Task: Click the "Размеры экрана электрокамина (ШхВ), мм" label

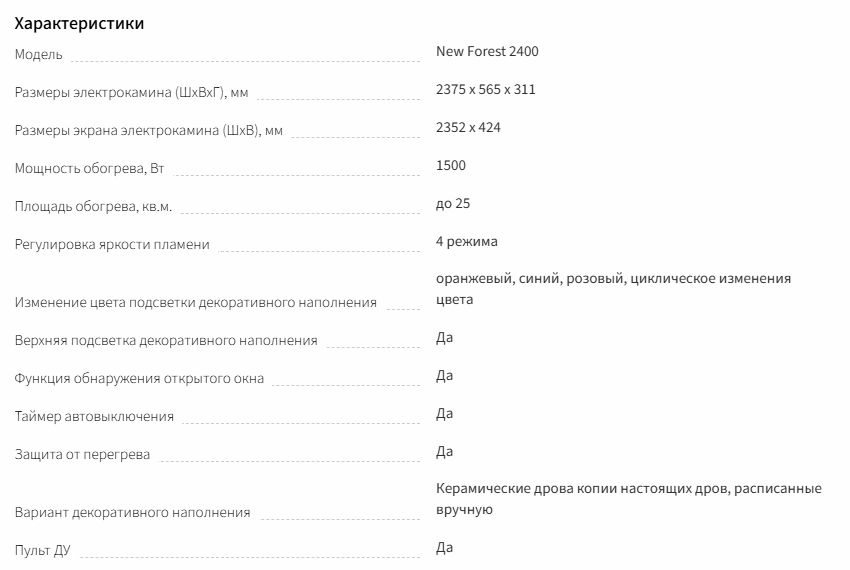Action: 149,131
